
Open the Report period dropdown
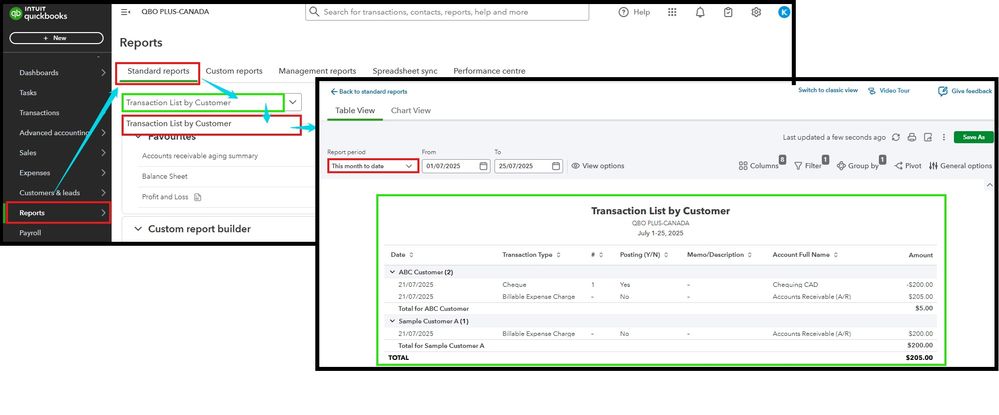point(373,166)
